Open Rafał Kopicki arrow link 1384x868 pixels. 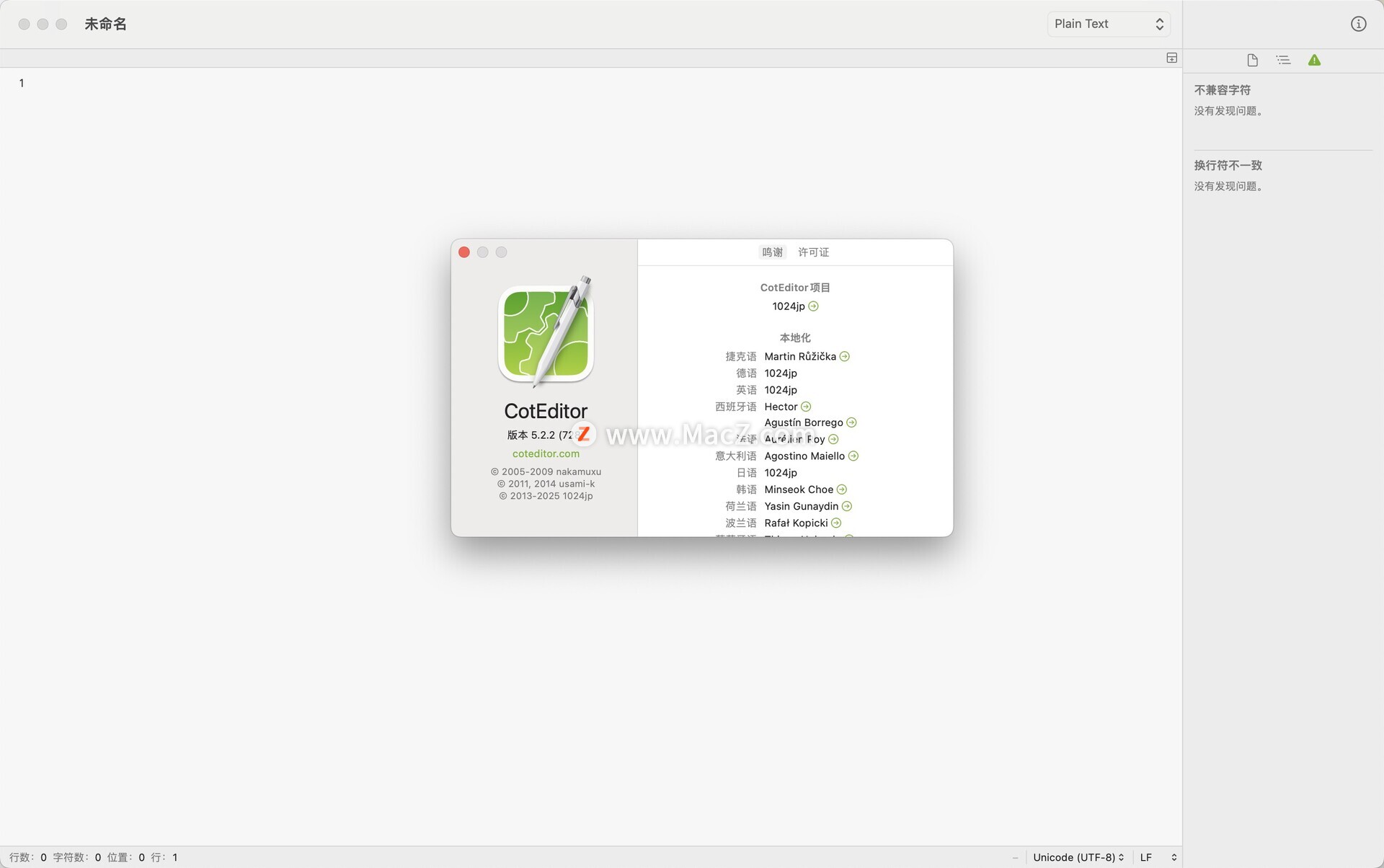point(836,523)
